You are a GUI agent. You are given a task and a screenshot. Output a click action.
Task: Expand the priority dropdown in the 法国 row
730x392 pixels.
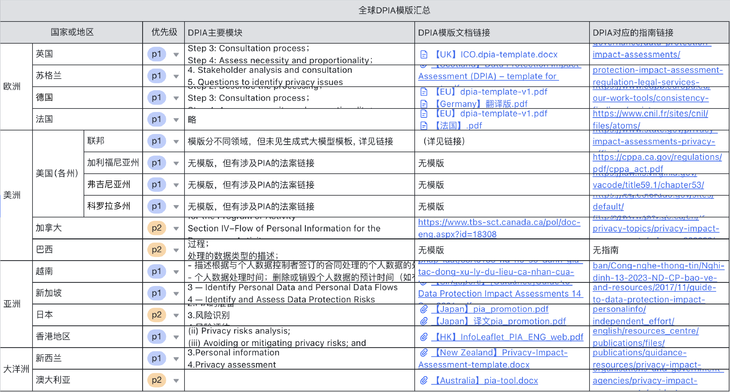click(x=176, y=120)
